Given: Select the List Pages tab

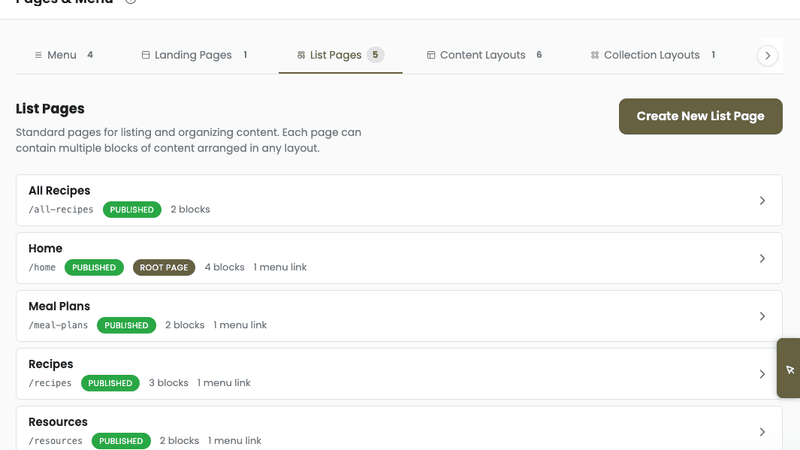Looking at the screenshot, I should 340,55.
